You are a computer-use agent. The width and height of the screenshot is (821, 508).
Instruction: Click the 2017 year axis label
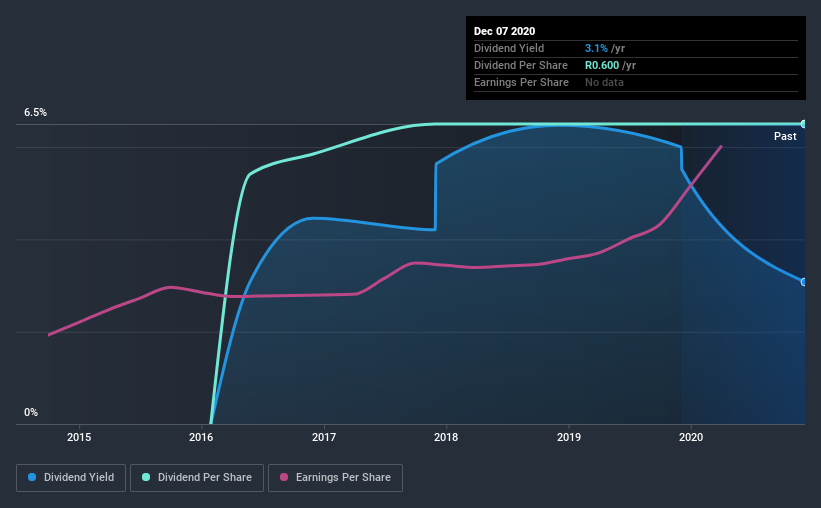(x=324, y=437)
